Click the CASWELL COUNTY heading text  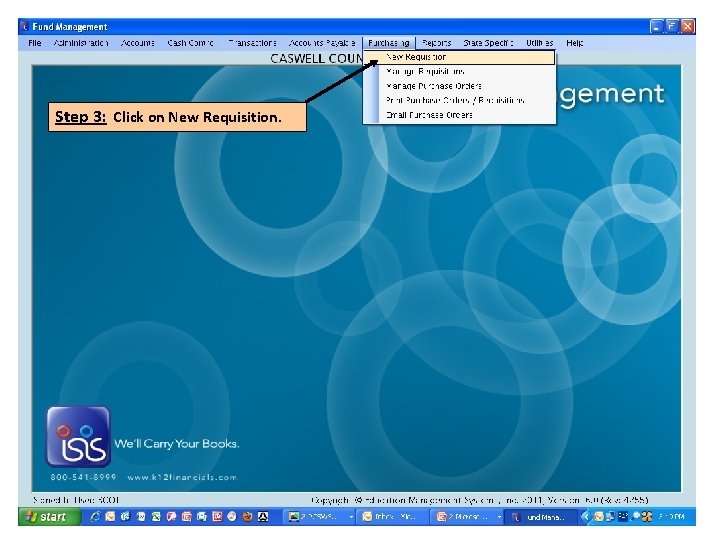(317, 58)
